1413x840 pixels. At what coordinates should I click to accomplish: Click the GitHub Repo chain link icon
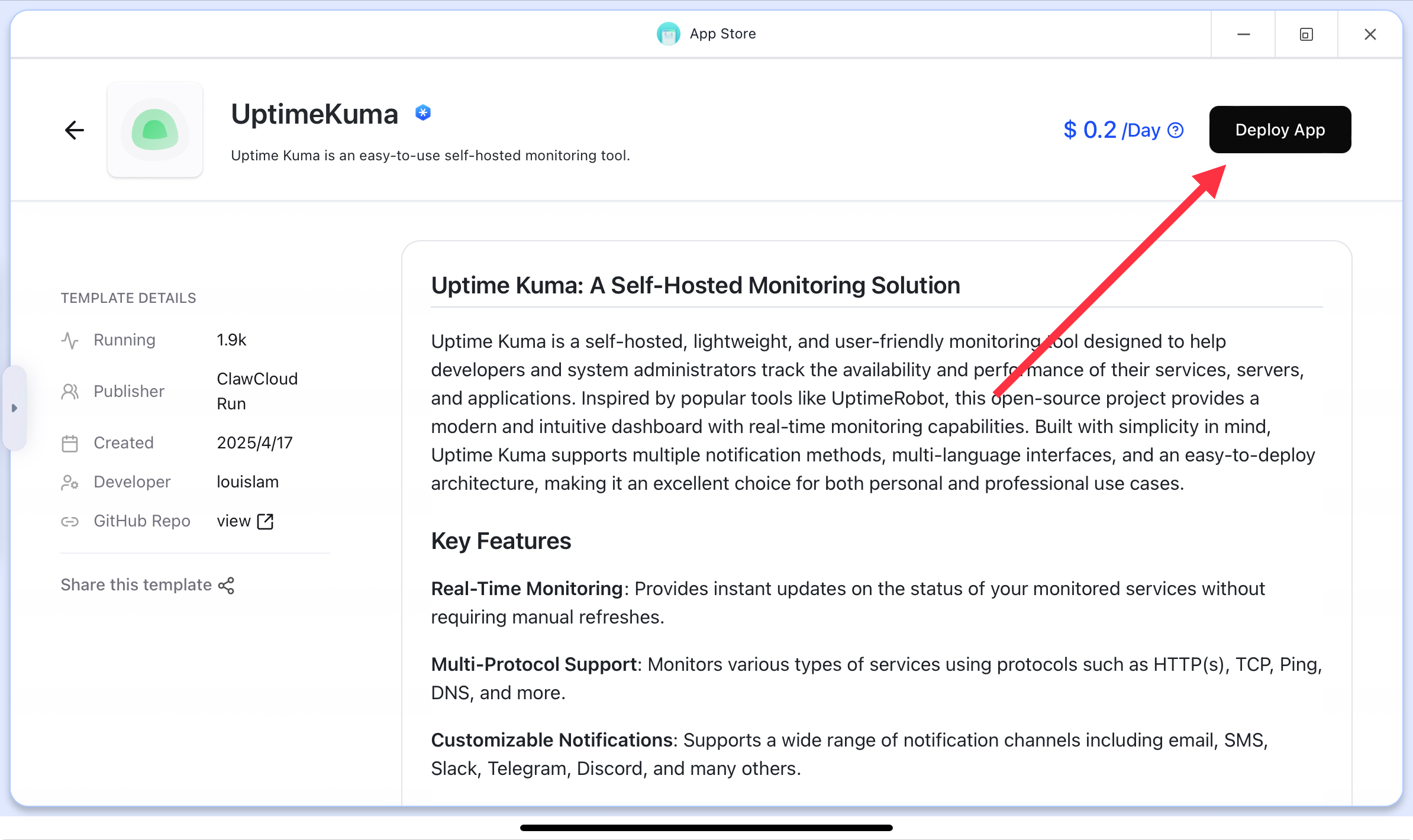tap(70, 521)
